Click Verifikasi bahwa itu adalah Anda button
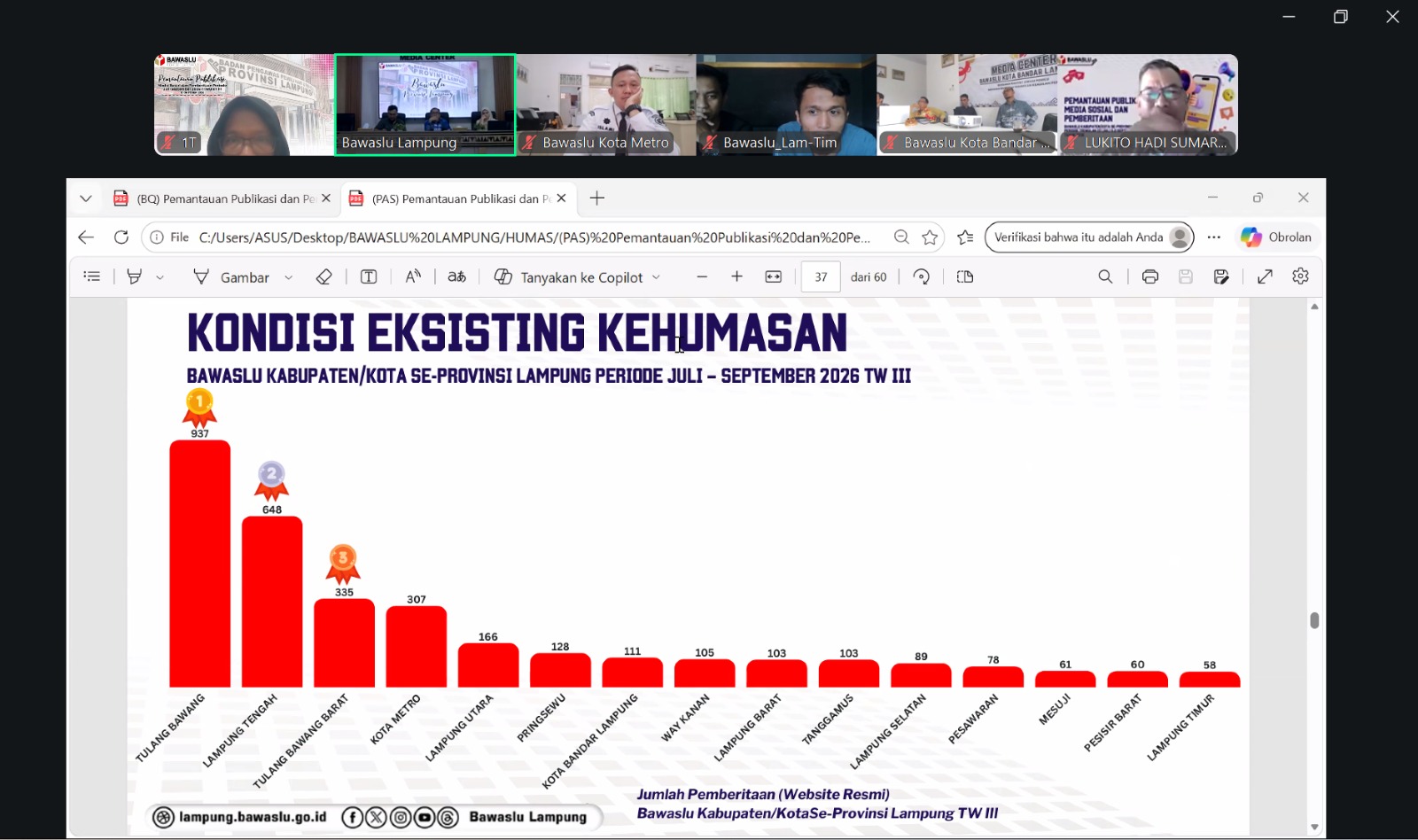Viewport: 1418px width, 840px height. [x=1089, y=237]
